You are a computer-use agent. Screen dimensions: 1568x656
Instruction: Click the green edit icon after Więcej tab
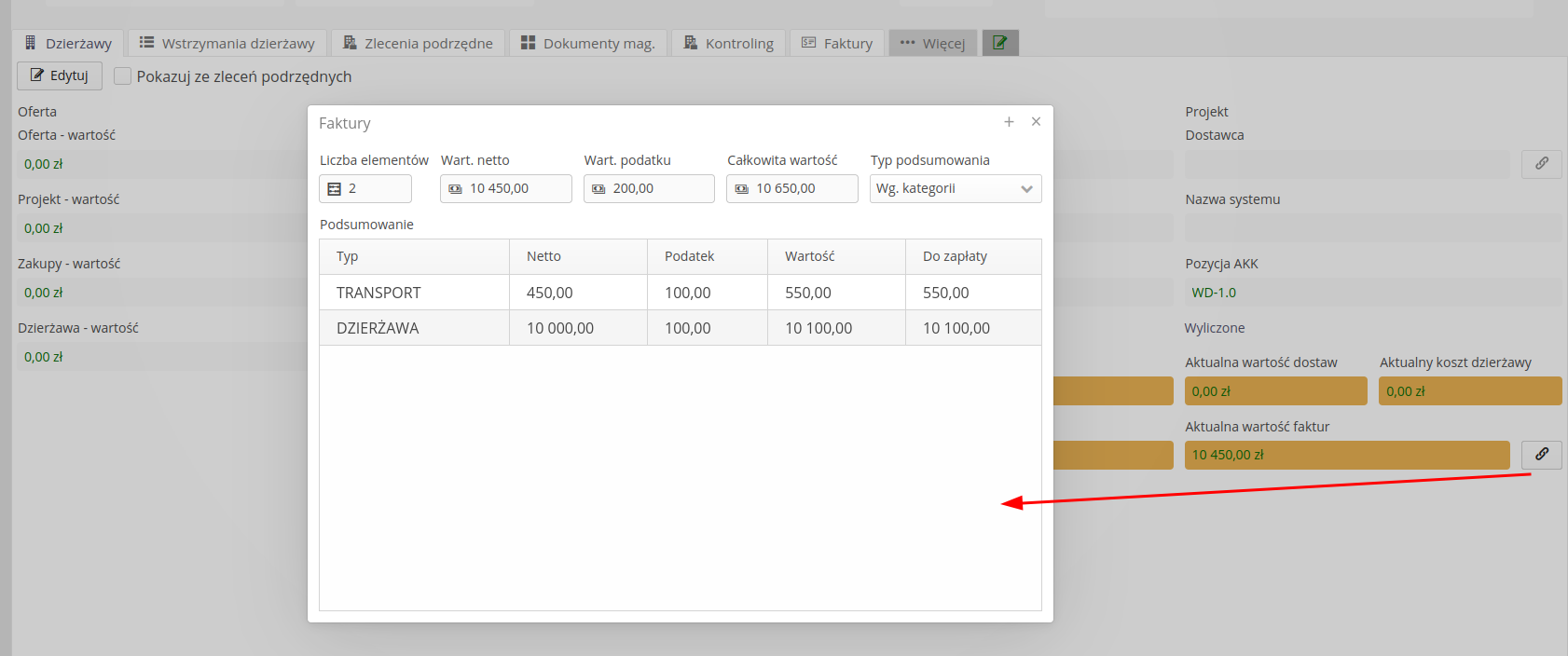999,43
